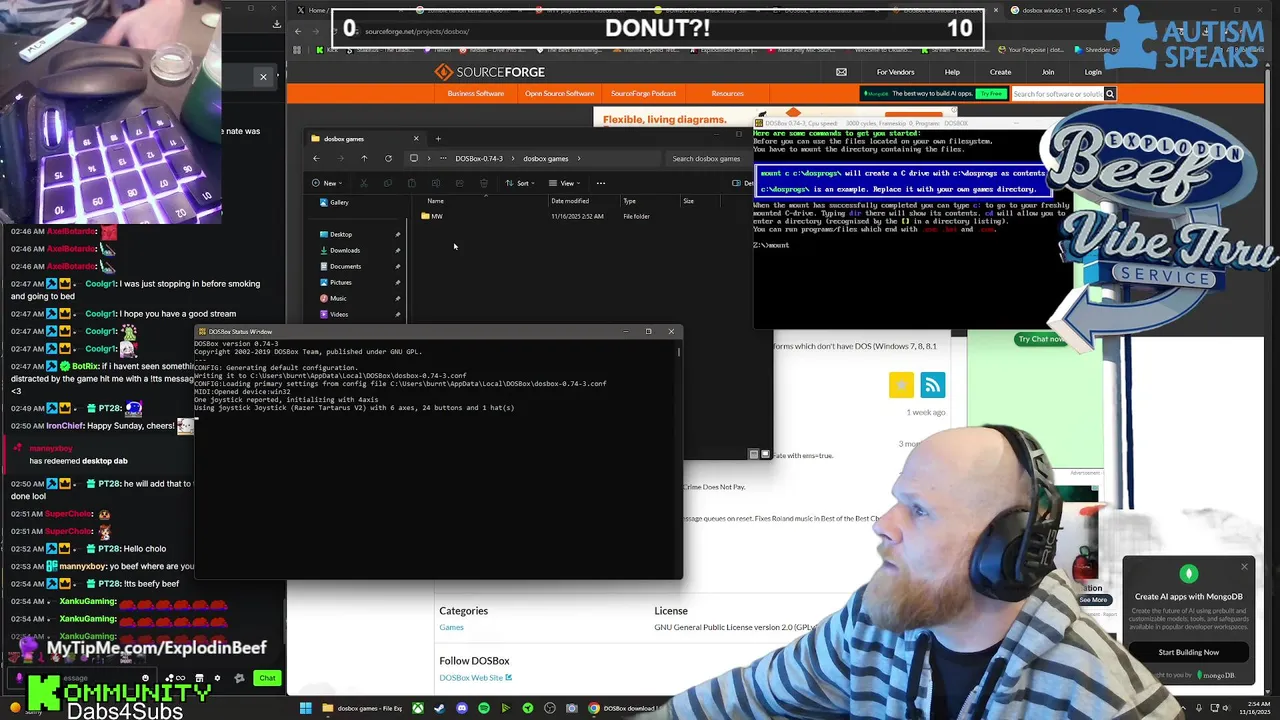Click the Delete trash icon in Explorer toolbar

(x=484, y=183)
